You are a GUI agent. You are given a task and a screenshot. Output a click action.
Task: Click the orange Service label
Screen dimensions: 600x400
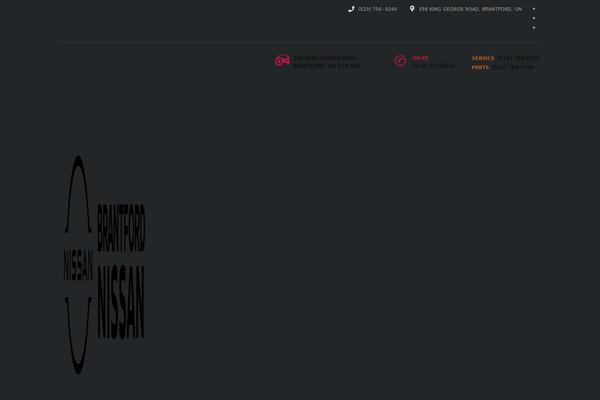pyautogui.click(x=483, y=58)
